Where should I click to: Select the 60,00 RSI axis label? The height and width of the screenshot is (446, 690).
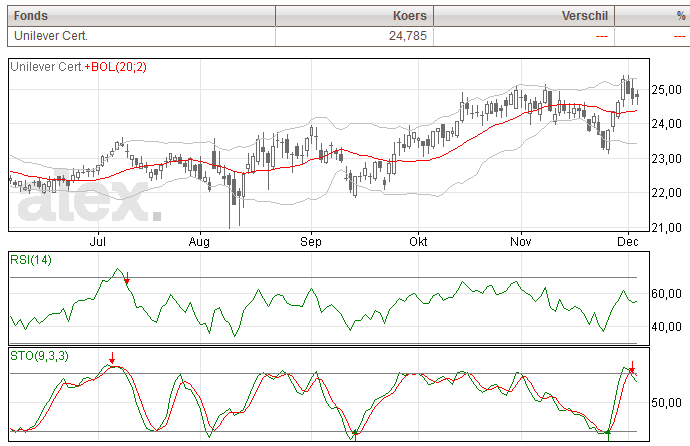point(666,293)
